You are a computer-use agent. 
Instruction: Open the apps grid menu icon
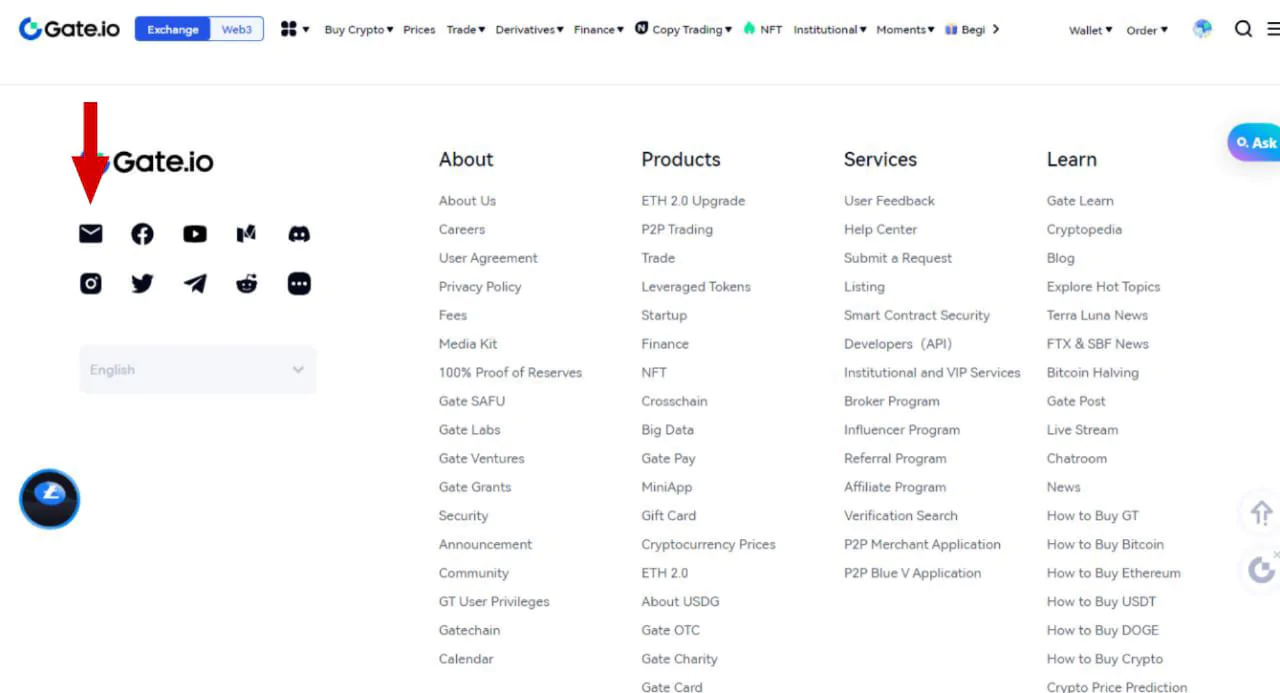289,29
